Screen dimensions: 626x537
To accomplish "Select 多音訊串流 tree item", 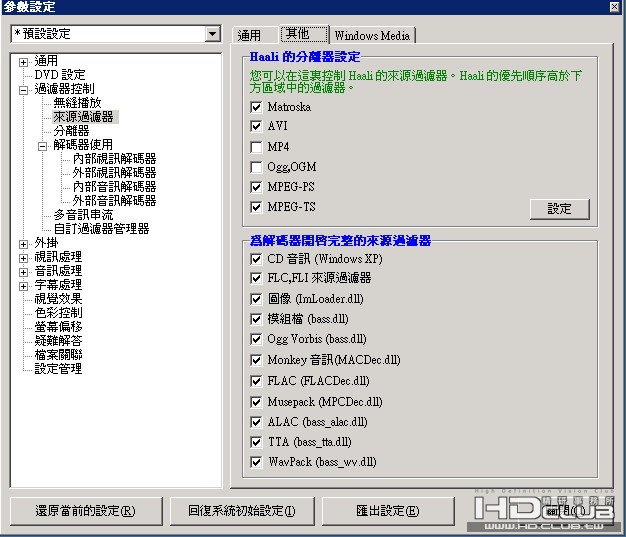I will [83, 215].
